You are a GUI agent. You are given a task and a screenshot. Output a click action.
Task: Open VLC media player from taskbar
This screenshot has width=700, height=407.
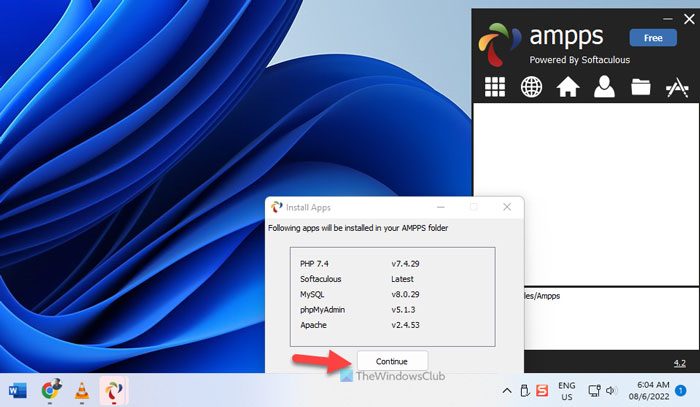81,391
